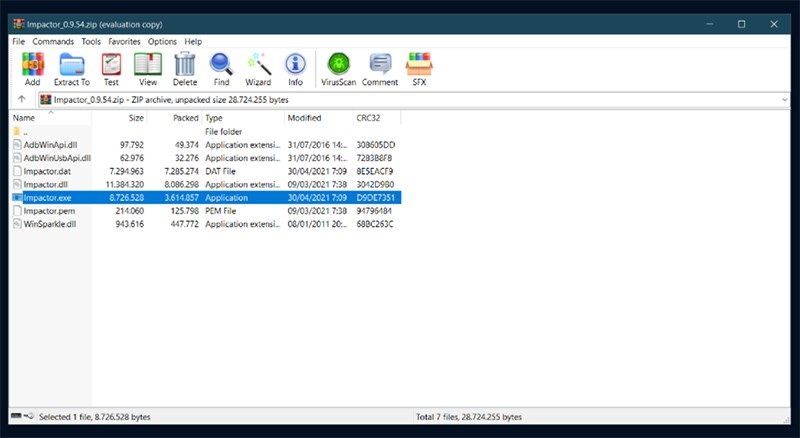800x438 pixels.
Task: Expand the address bar dropdown arrow
Action: coord(785,100)
